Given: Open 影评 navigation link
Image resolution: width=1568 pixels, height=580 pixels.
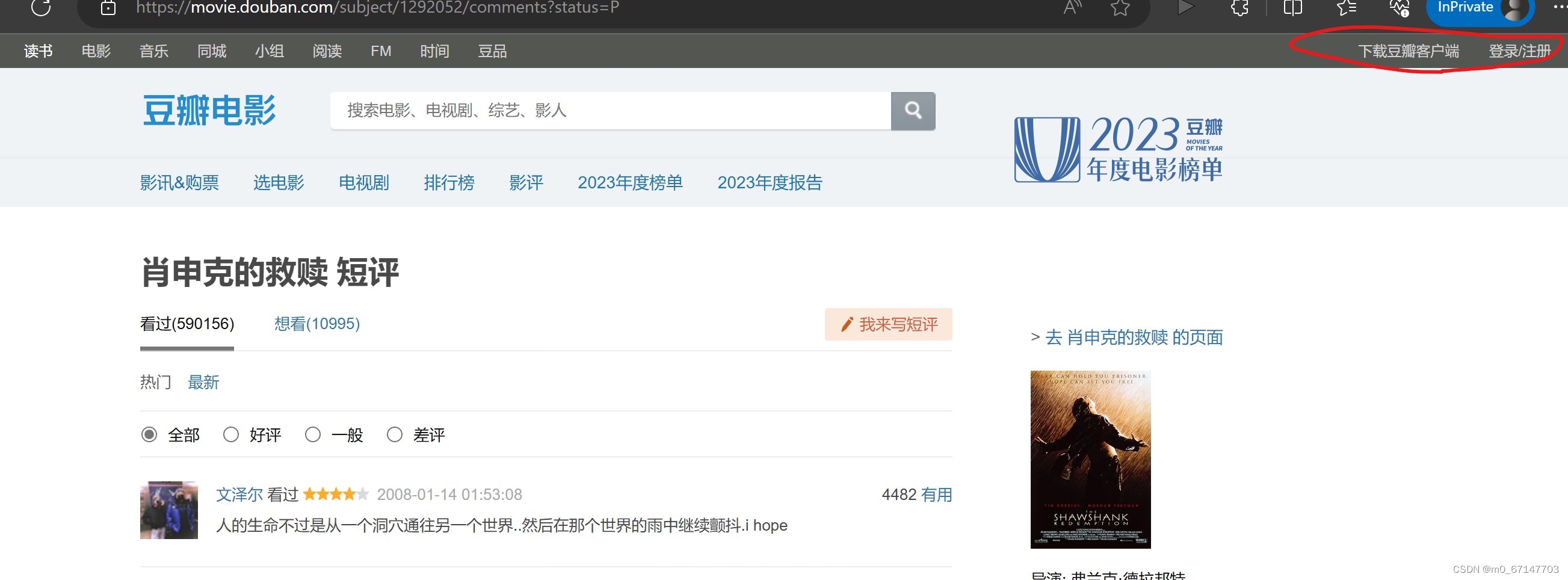Looking at the screenshot, I should click(526, 182).
